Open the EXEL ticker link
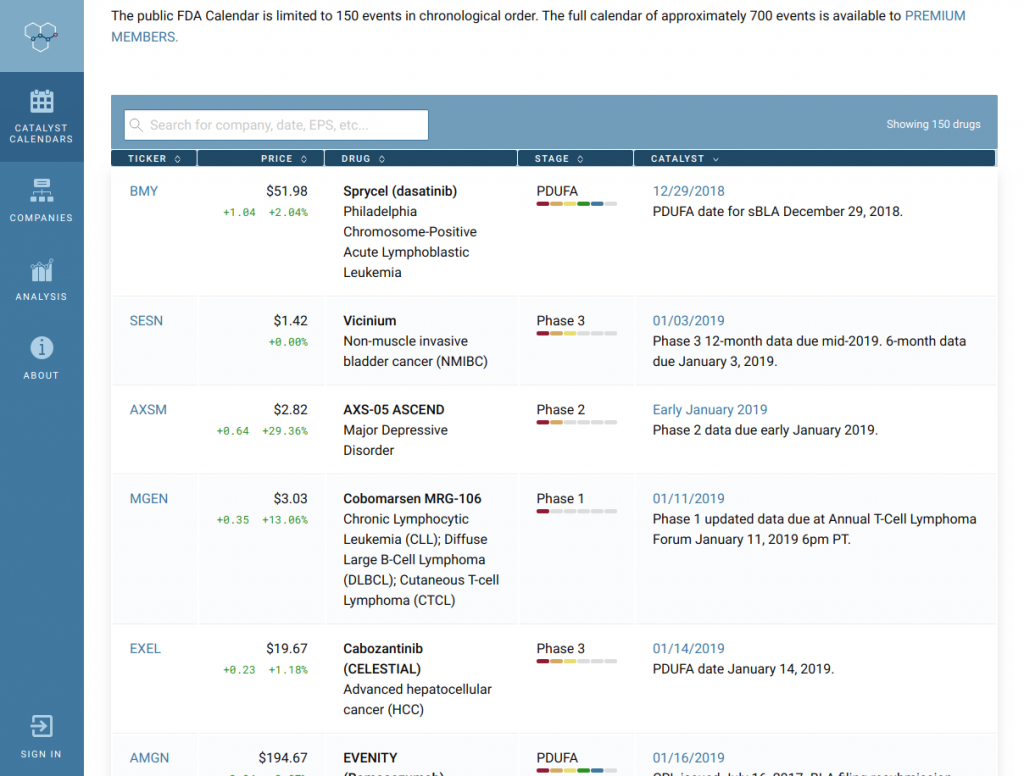The image size is (1024, 776). [145, 649]
